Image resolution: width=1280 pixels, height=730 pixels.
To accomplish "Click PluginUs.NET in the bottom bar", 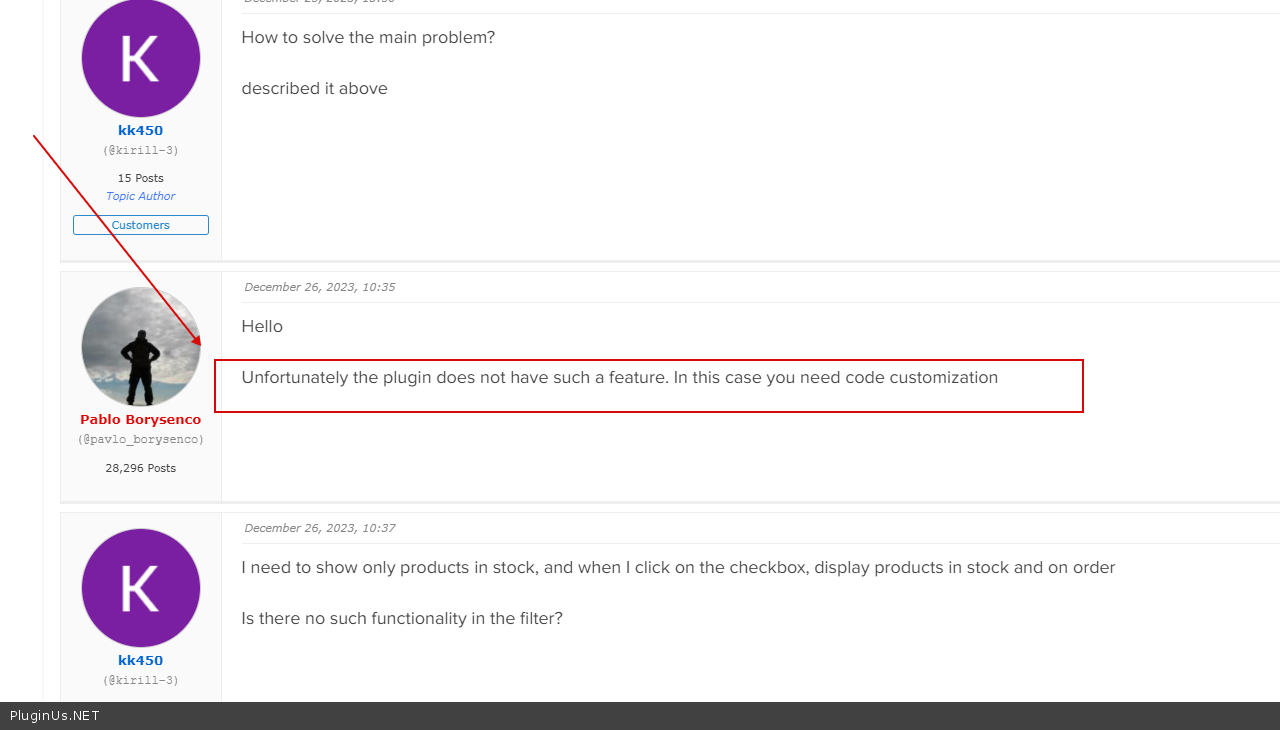I will [x=55, y=716].
